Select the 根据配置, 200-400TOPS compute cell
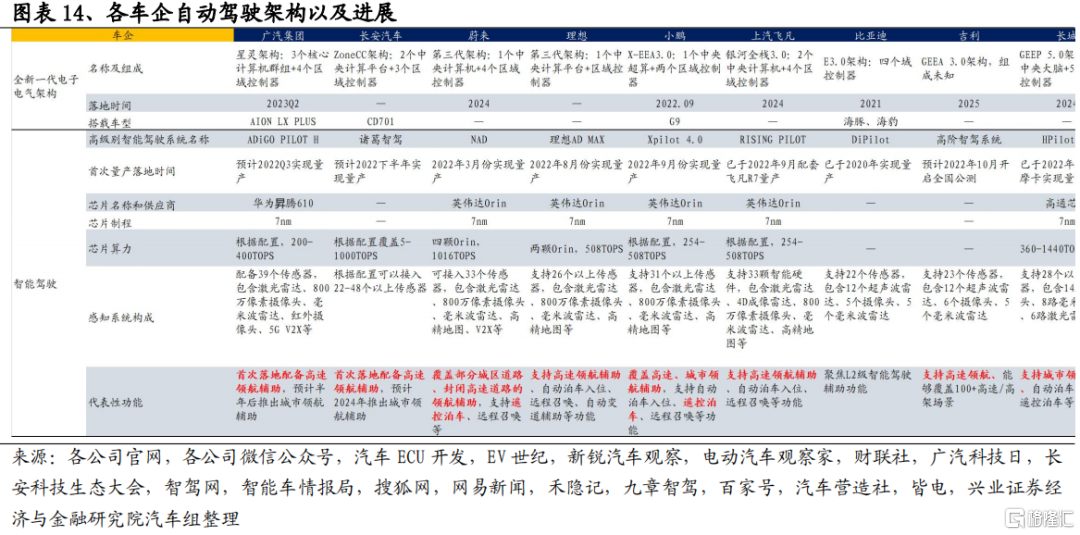The width and height of the screenshot is (1080, 535). pyautogui.click(x=274, y=248)
